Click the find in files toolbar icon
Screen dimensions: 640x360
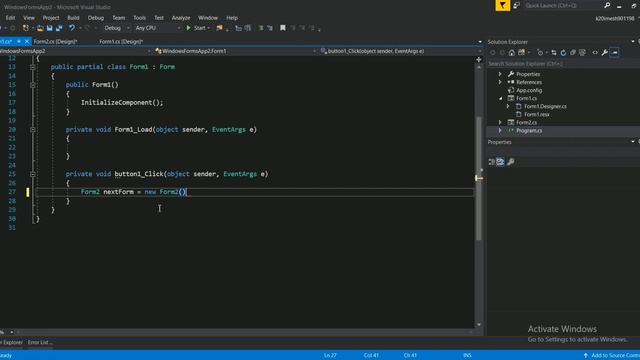tap(220, 28)
